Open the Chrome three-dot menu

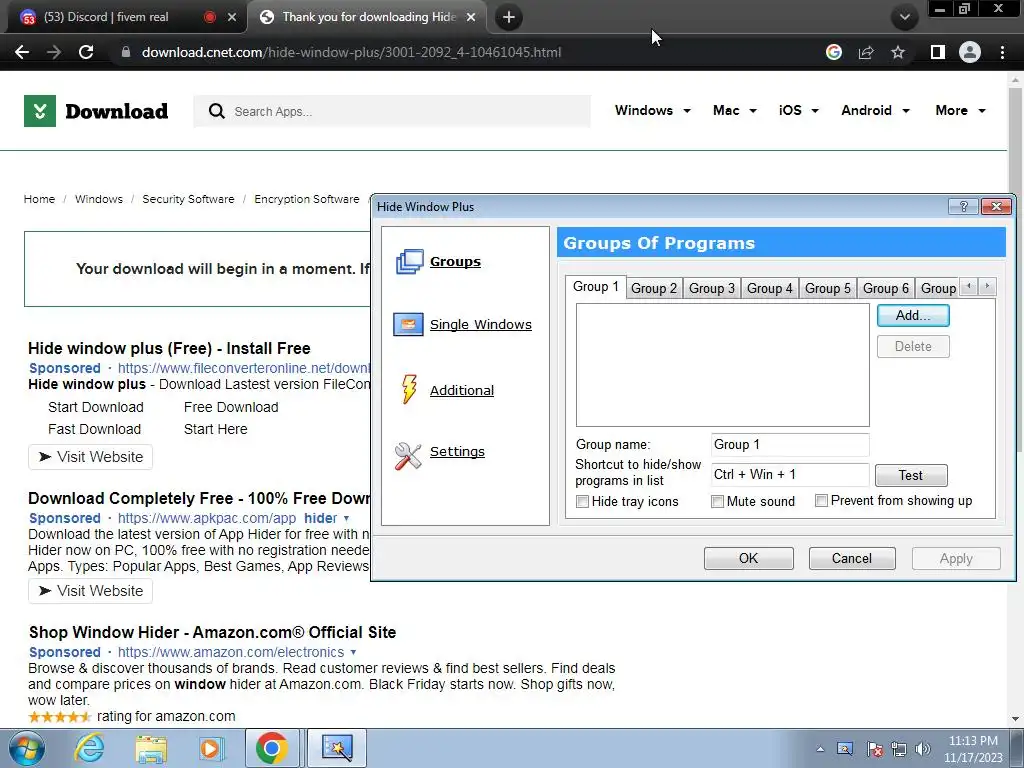pyautogui.click(x=1002, y=52)
